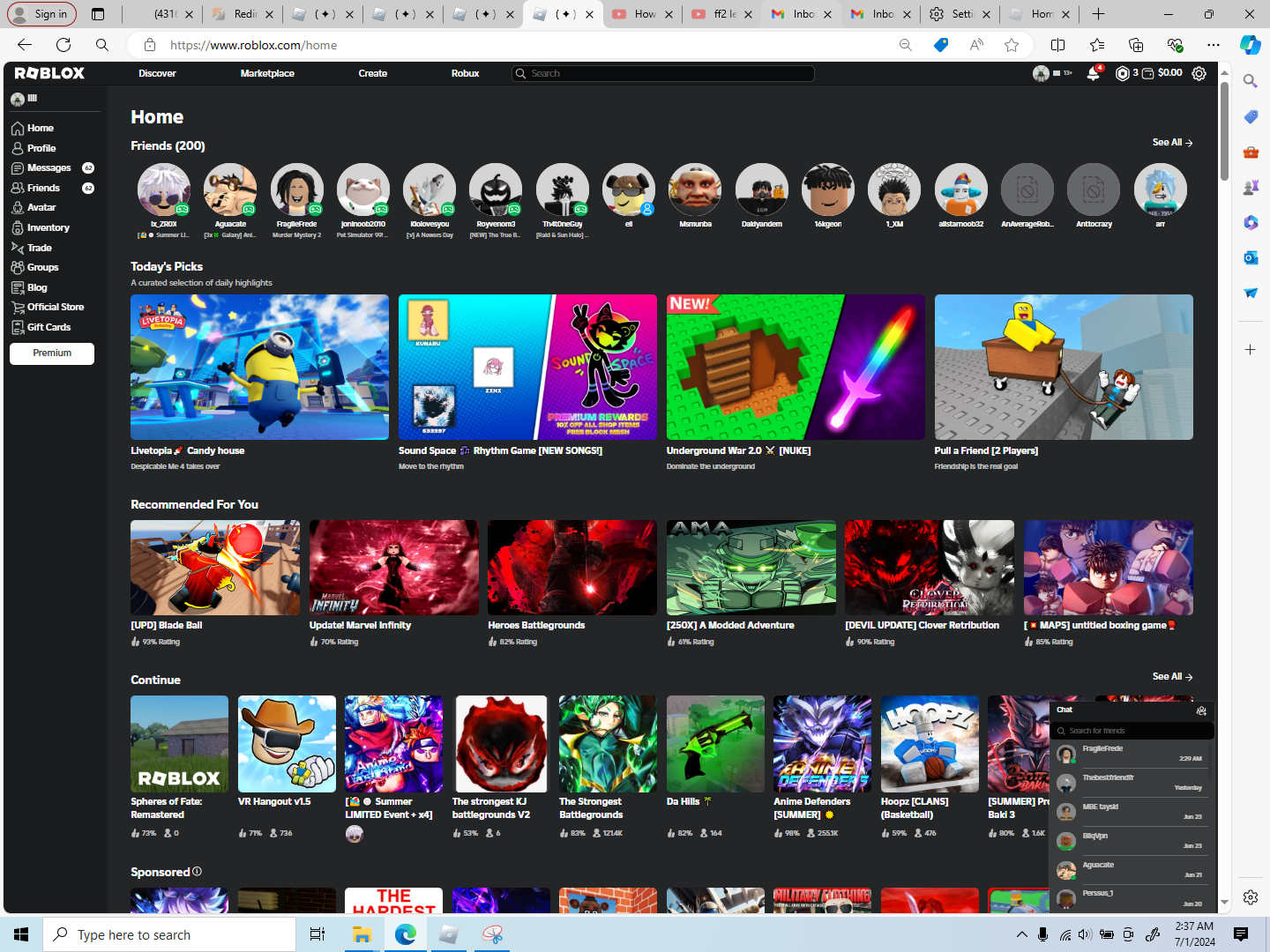Open Profile from the sidebar
Image resolution: width=1270 pixels, height=952 pixels.
pos(41,148)
